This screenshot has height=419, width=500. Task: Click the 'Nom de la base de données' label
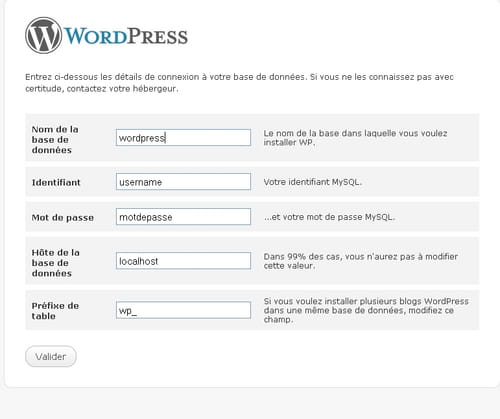tap(55, 140)
